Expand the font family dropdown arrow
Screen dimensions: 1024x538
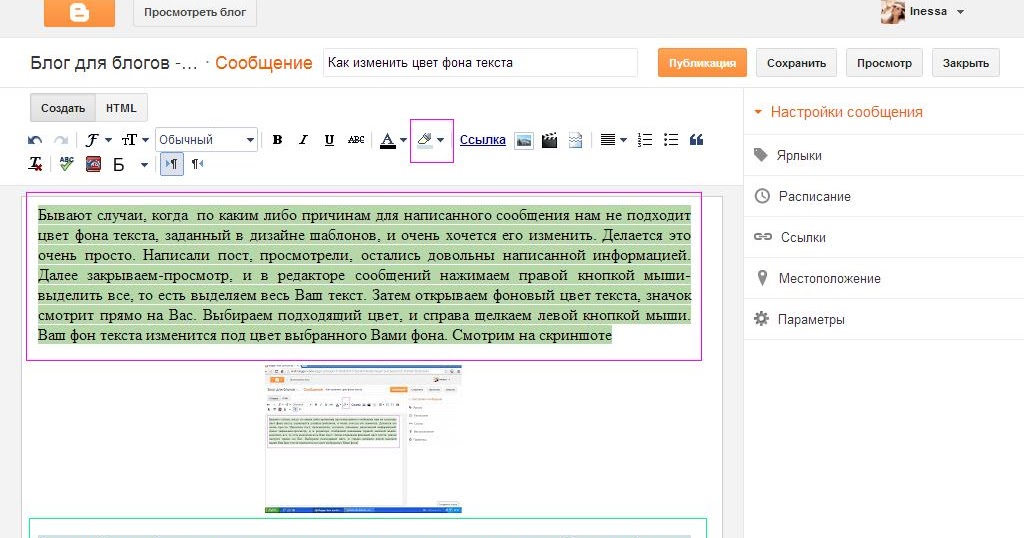point(108,140)
